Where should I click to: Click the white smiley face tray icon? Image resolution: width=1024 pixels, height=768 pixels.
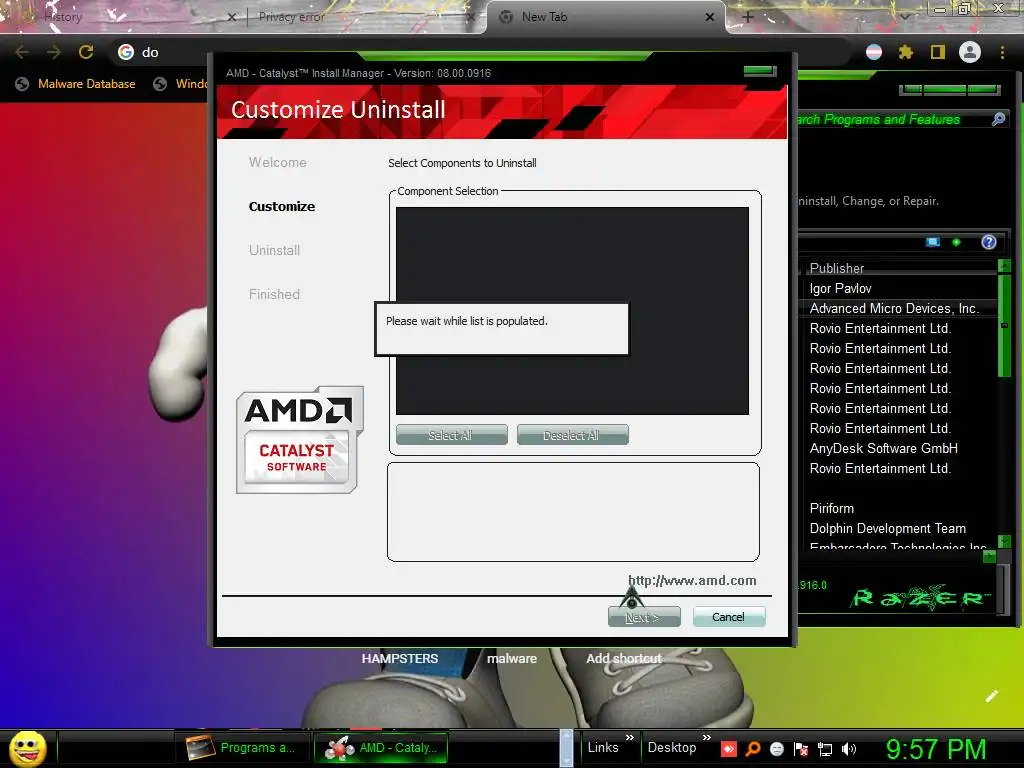[x=776, y=749]
